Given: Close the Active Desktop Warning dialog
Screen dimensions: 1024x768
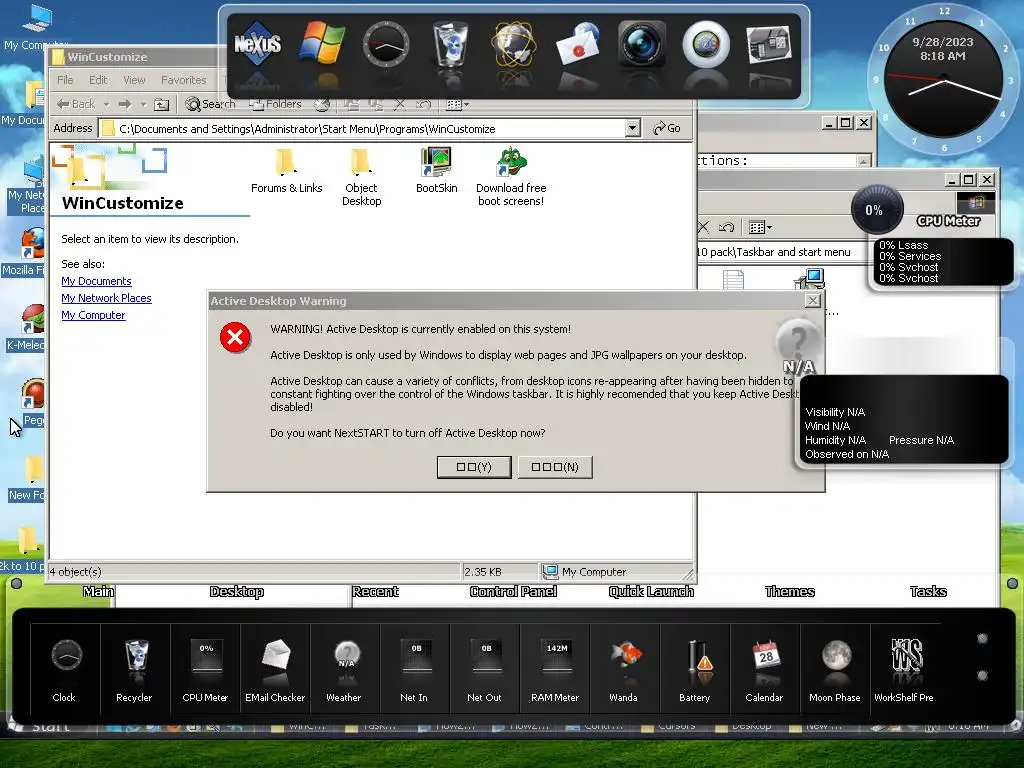Looking at the screenshot, I should [812, 300].
